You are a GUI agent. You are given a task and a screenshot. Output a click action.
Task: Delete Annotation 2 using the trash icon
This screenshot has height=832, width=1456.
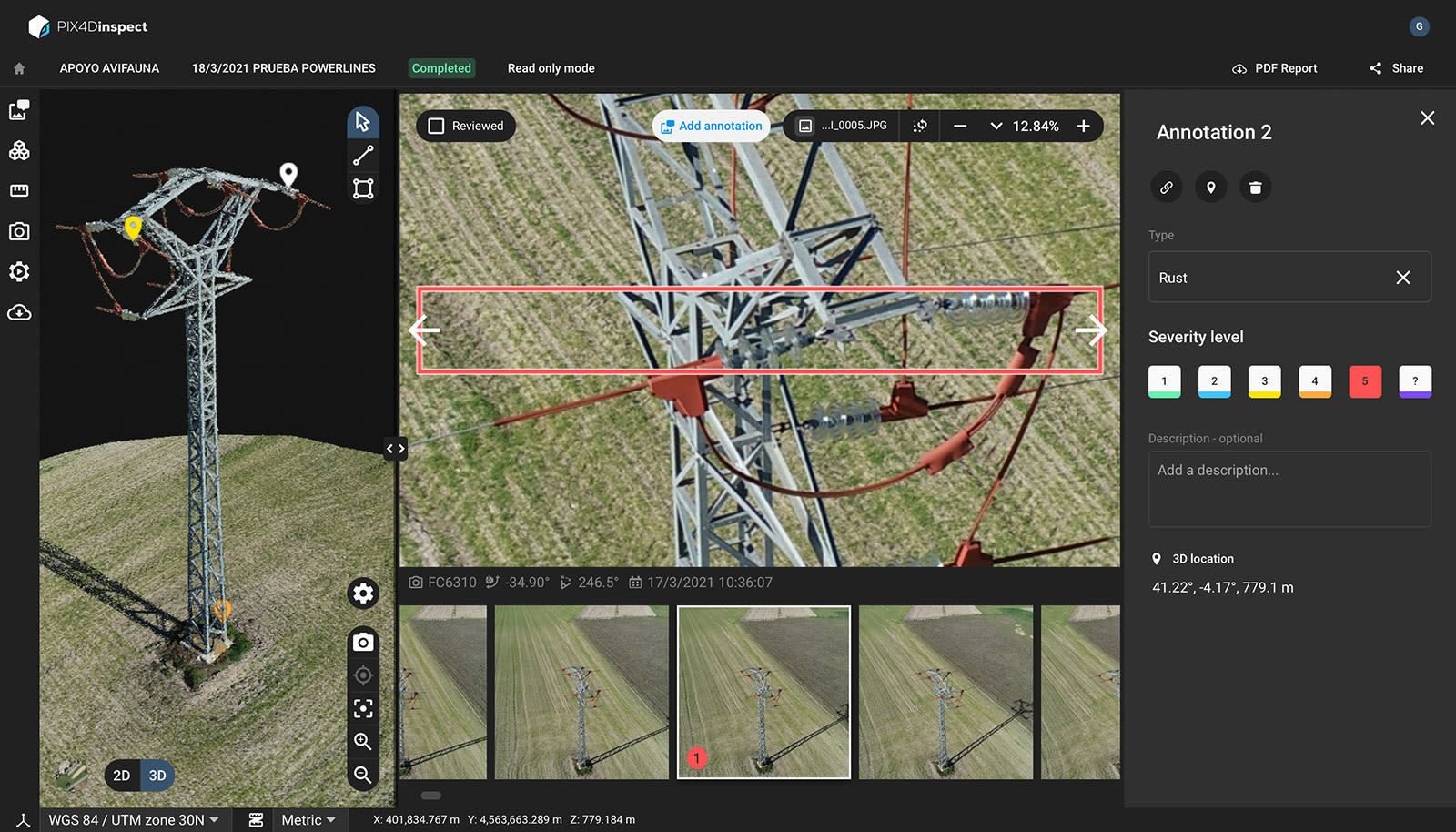[1256, 187]
